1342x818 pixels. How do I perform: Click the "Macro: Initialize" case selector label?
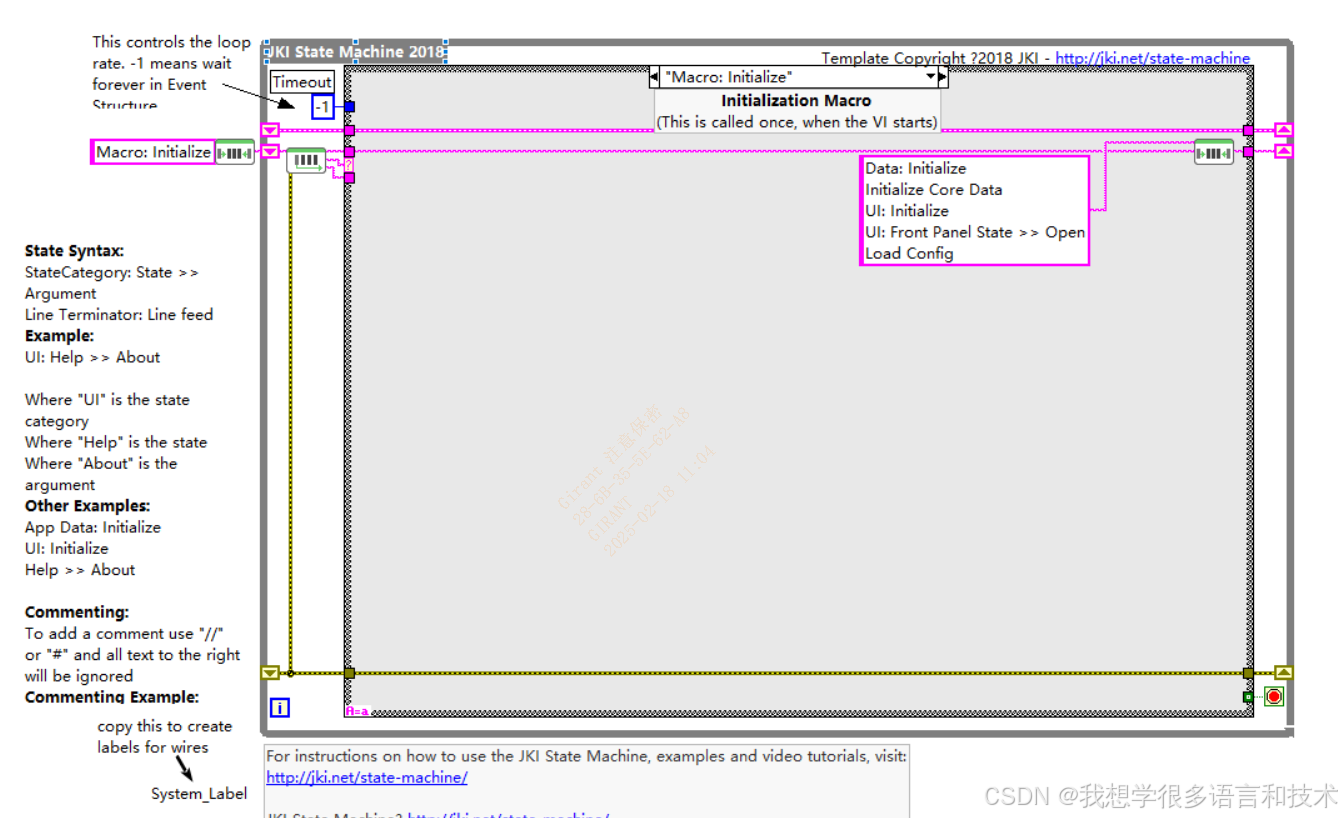click(x=729, y=77)
